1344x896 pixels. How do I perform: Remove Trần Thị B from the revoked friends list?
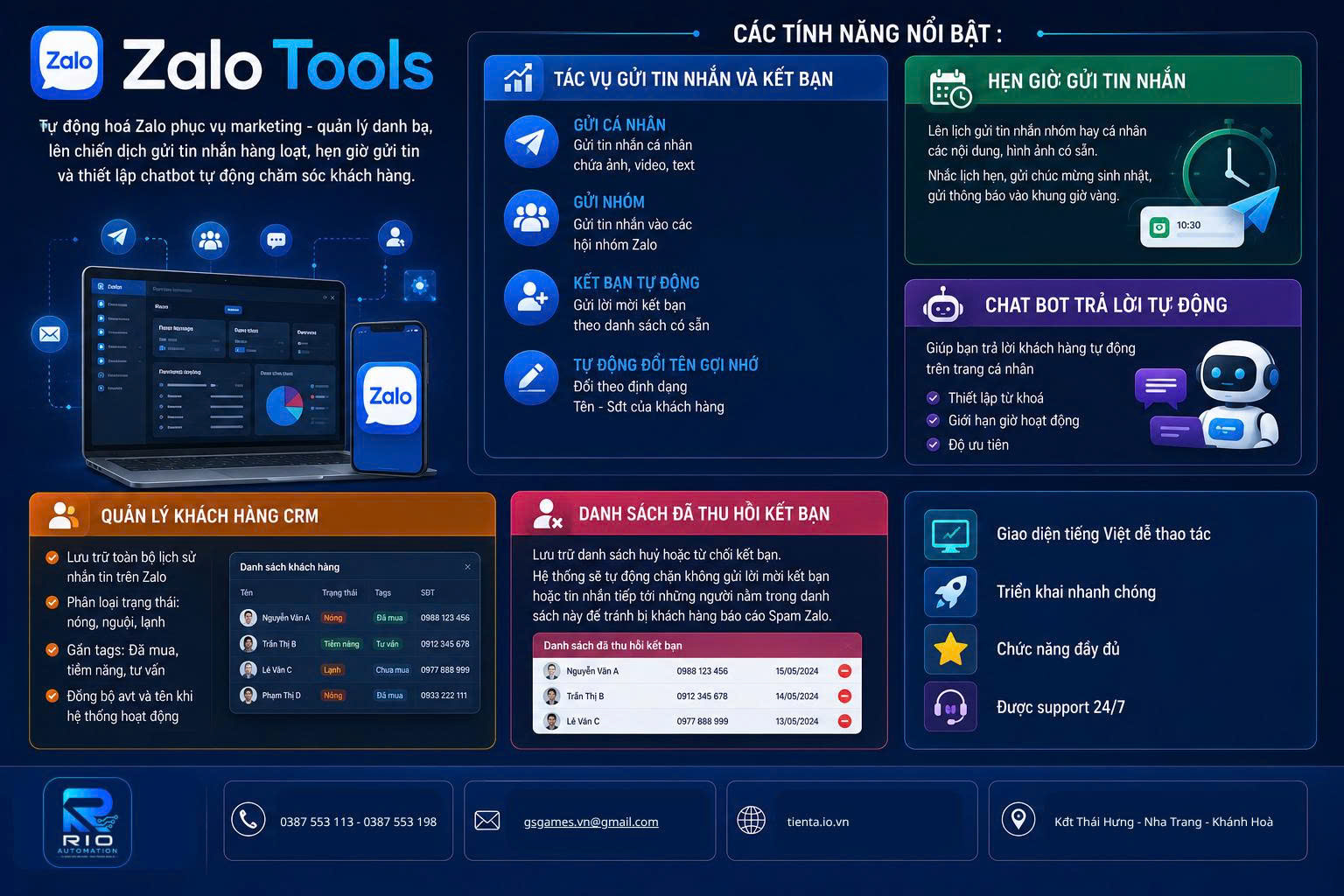[844, 696]
